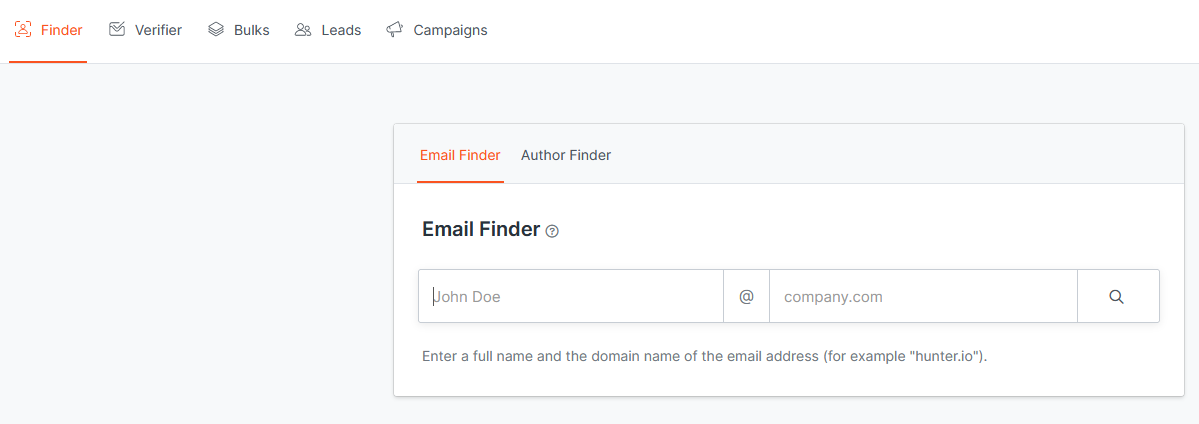Focus the John Doe name field
Image resolution: width=1199 pixels, height=424 pixels.
click(571, 296)
